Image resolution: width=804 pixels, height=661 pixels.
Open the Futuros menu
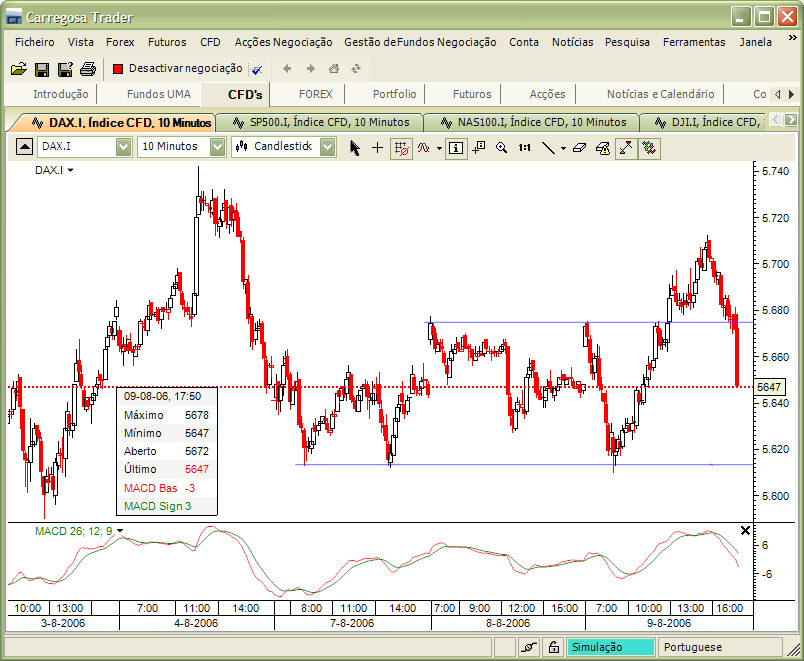[x=167, y=42]
